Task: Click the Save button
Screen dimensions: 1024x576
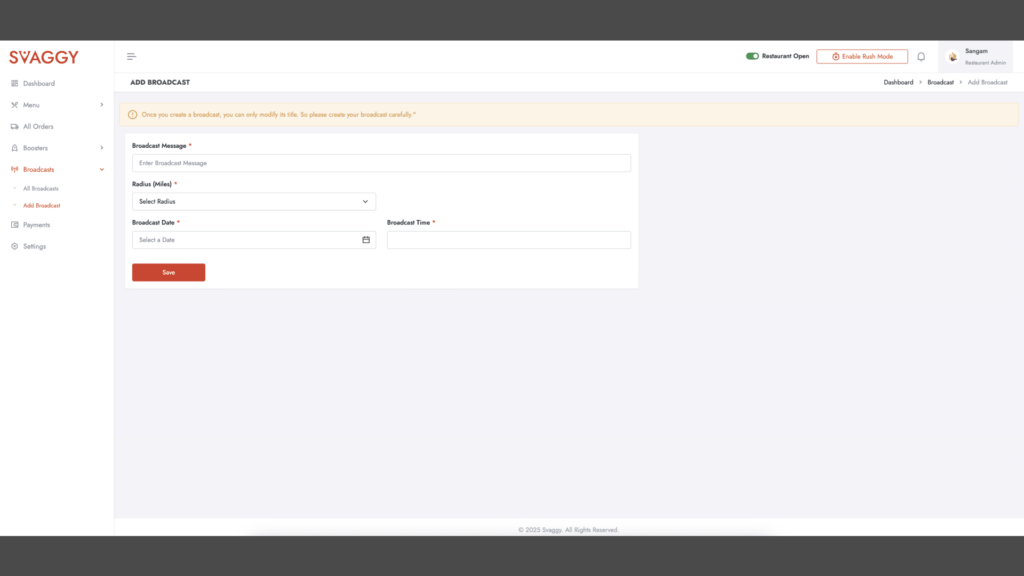Action: (168, 272)
